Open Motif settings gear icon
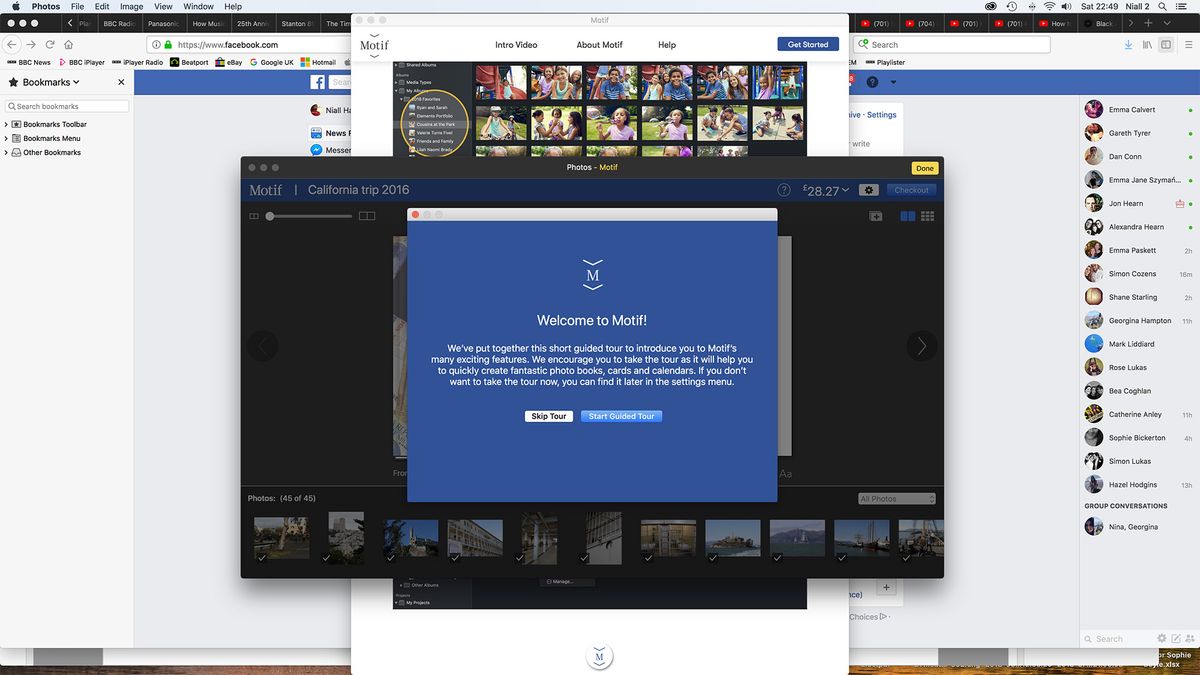The width and height of the screenshot is (1200, 675). (x=868, y=190)
